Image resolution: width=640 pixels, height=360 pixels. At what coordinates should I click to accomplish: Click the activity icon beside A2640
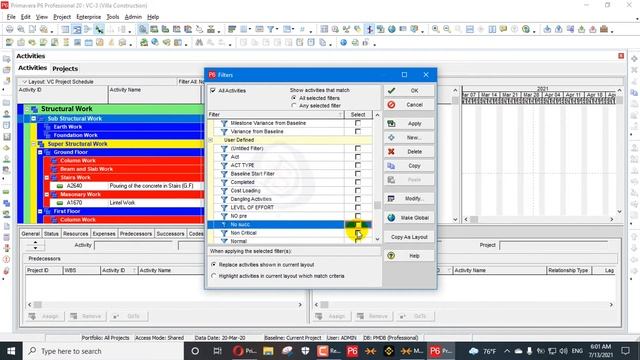pos(60,186)
